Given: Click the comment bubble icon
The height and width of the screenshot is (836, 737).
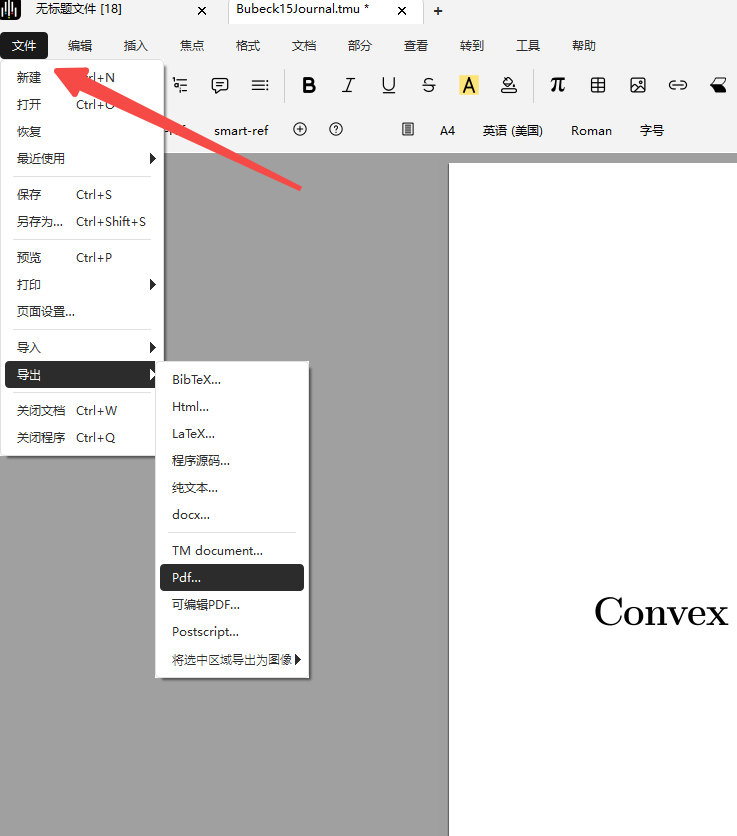Looking at the screenshot, I should tap(220, 86).
